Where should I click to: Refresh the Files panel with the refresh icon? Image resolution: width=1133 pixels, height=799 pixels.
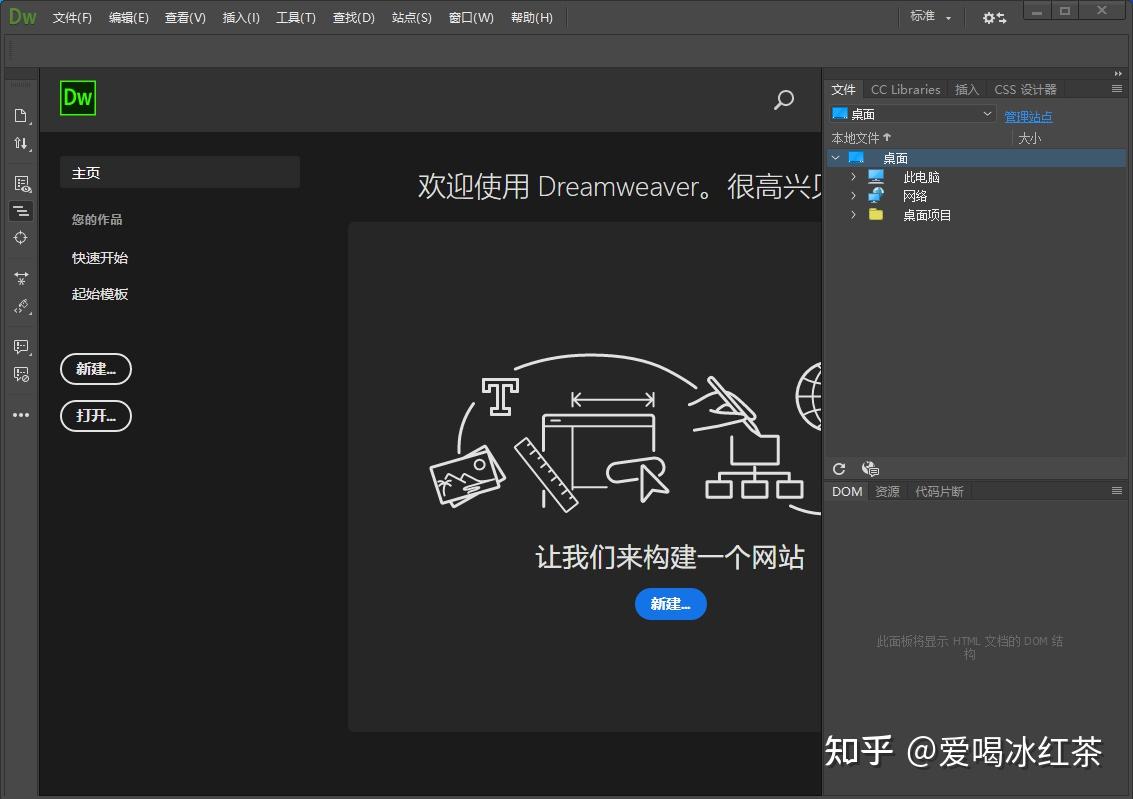pos(839,468)
